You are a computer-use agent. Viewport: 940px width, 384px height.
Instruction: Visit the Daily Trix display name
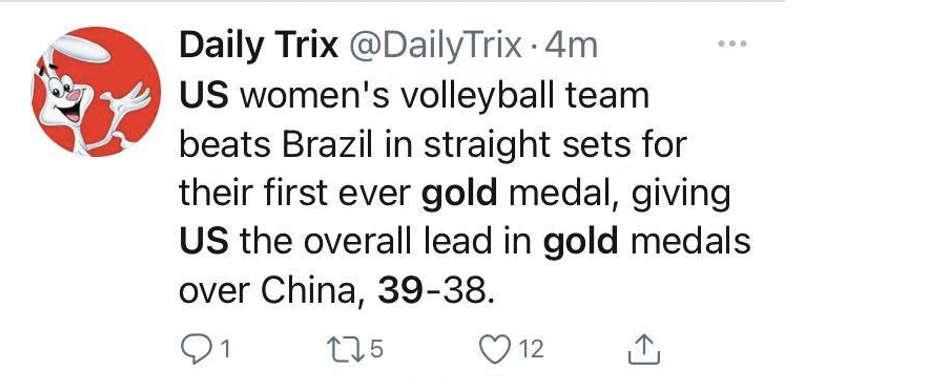point(258,46)
